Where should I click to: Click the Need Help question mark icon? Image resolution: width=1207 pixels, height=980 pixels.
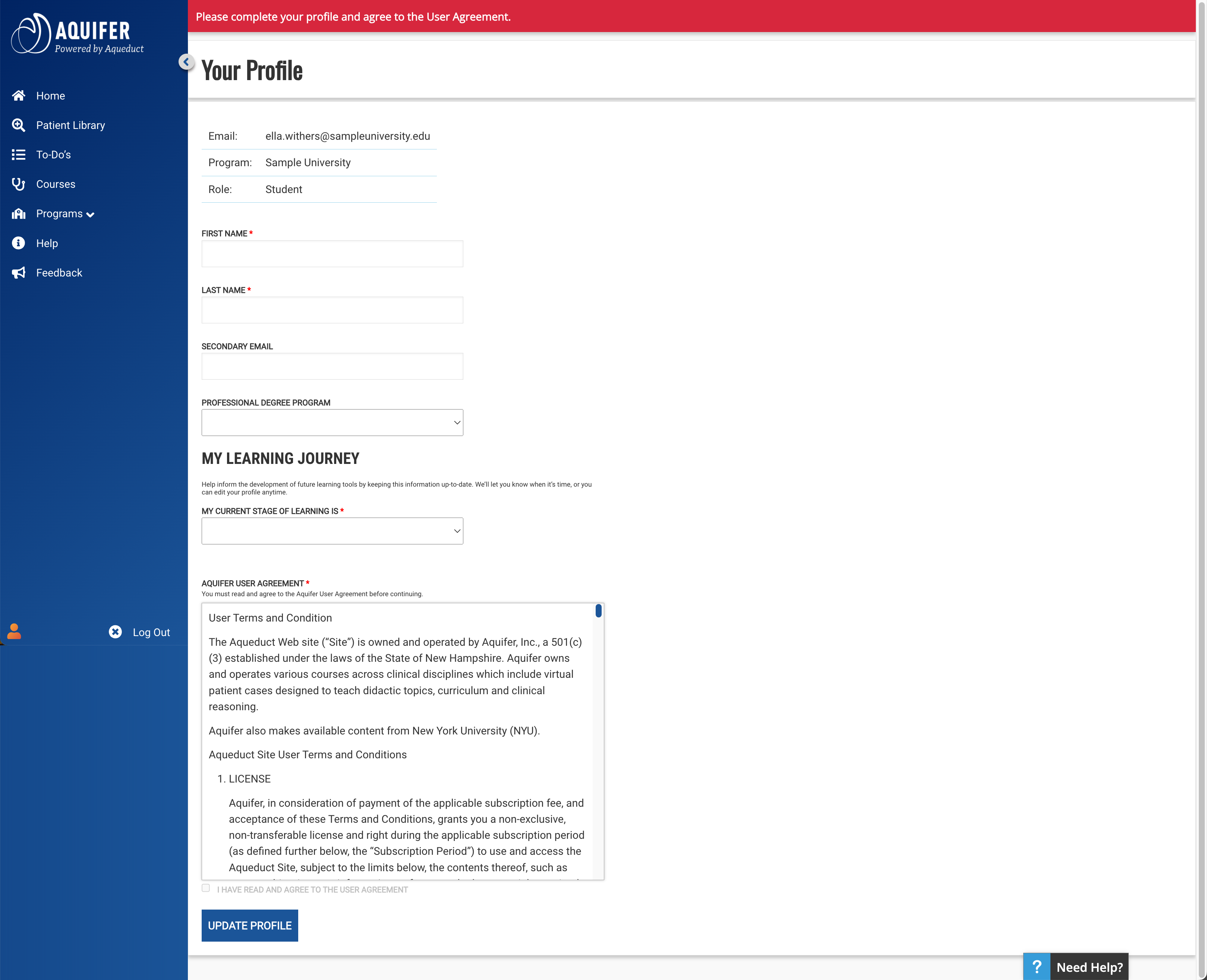1037,967
